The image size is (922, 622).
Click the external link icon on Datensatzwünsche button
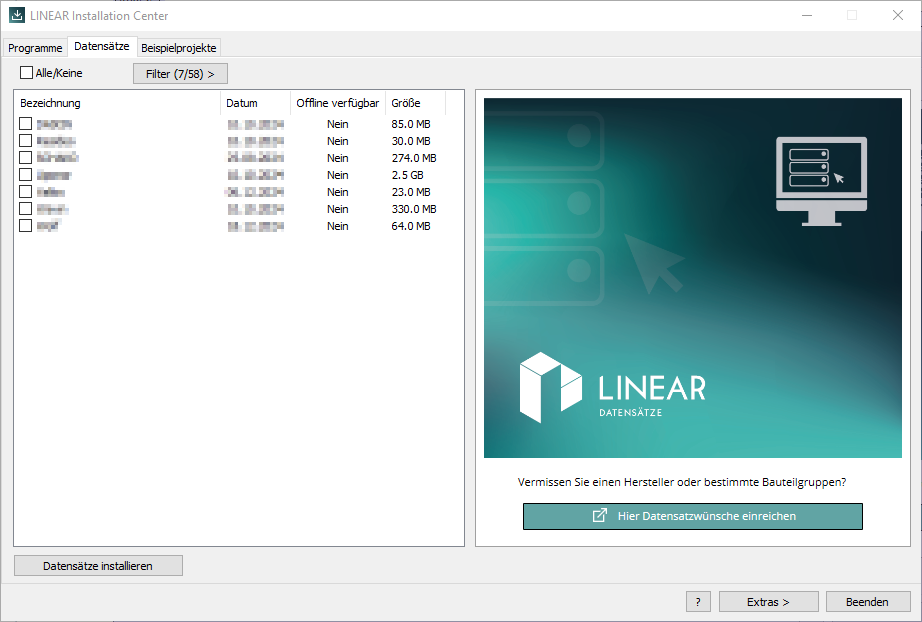[599, 516]
